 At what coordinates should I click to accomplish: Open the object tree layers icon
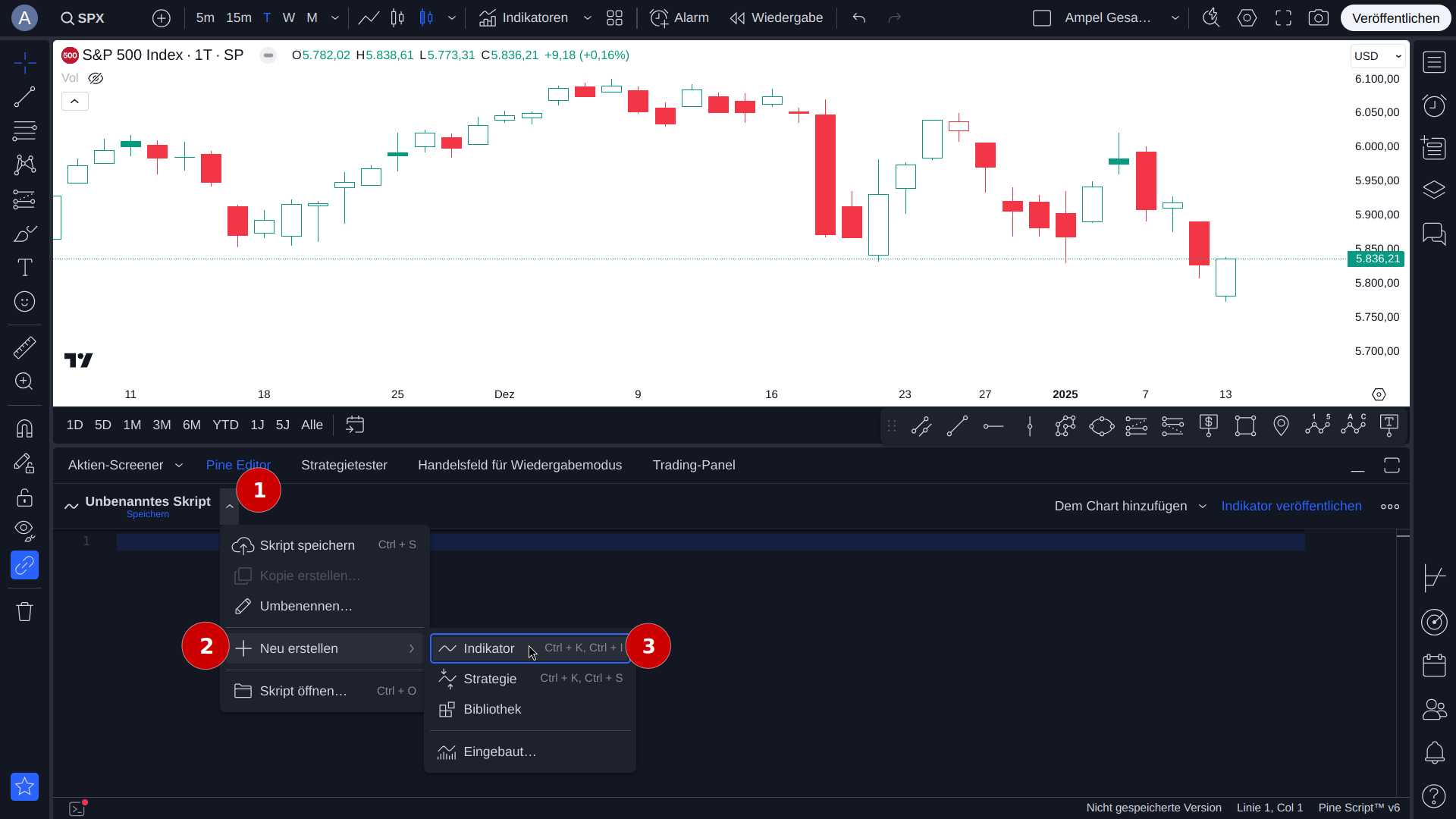coord(1434,190)
